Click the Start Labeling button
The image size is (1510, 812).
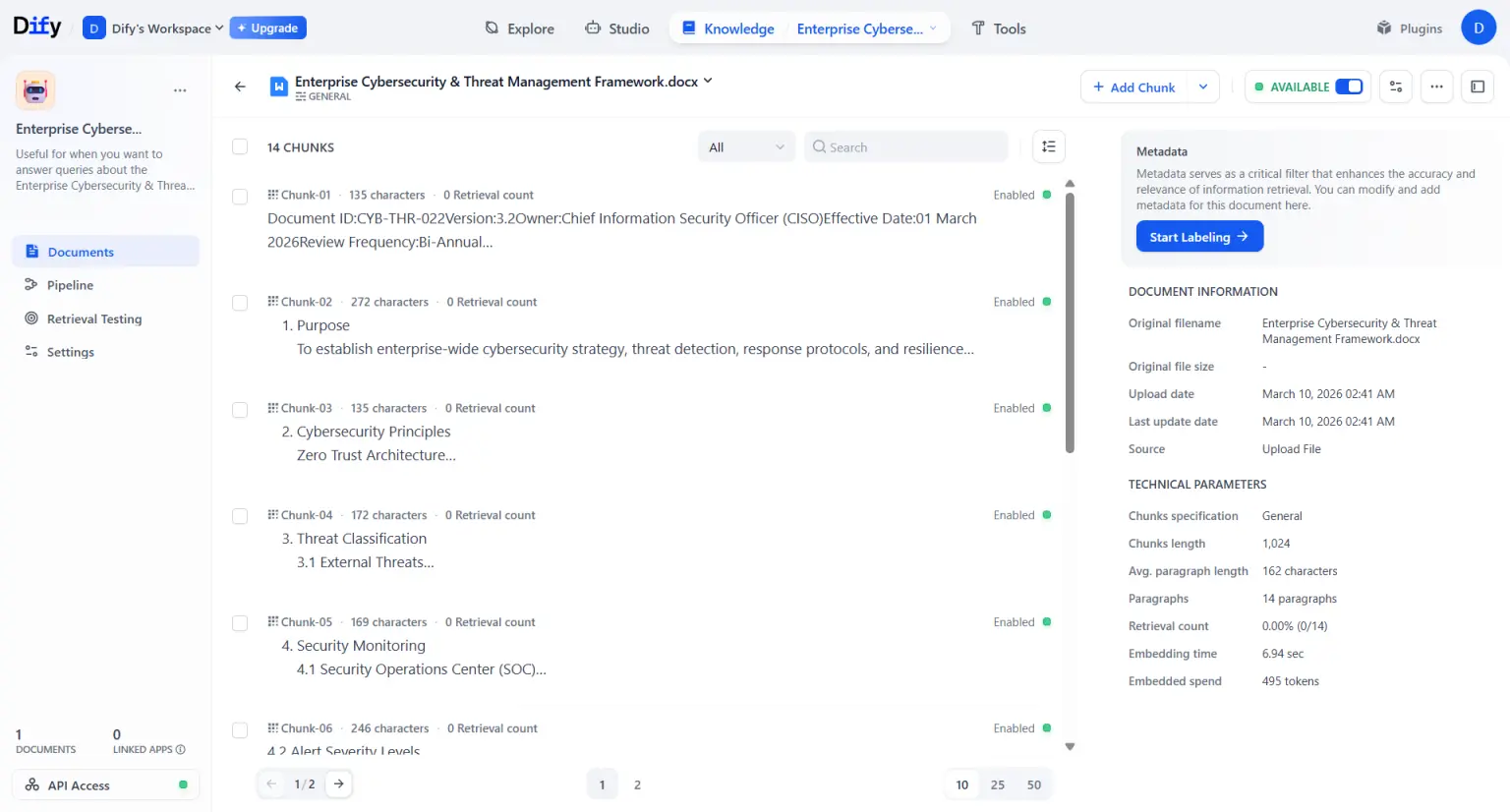tap(1199, 237)
